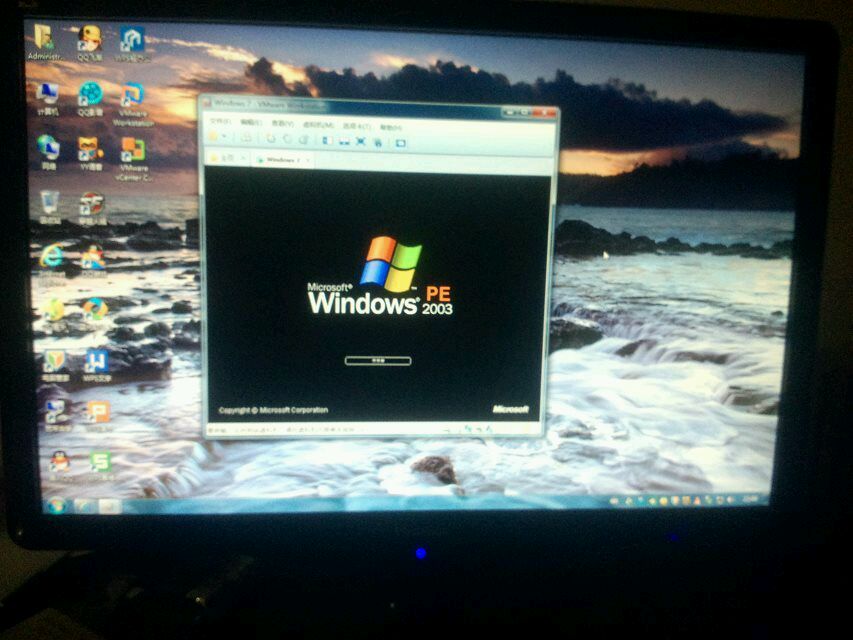Close the VMware Workstation window
Screen dimensions: 853x640
pyautogui.click(x=545, y=113)
